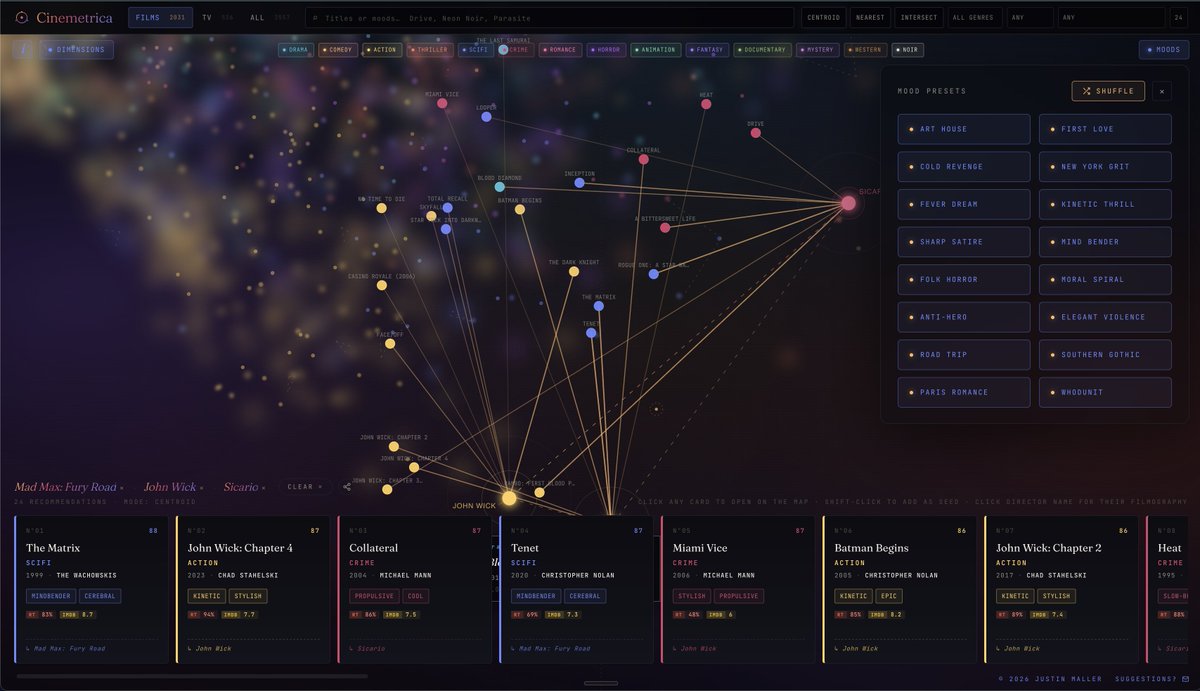Open The Matrix recommendation card
The image size is (1200, 691).
(92, 589)
